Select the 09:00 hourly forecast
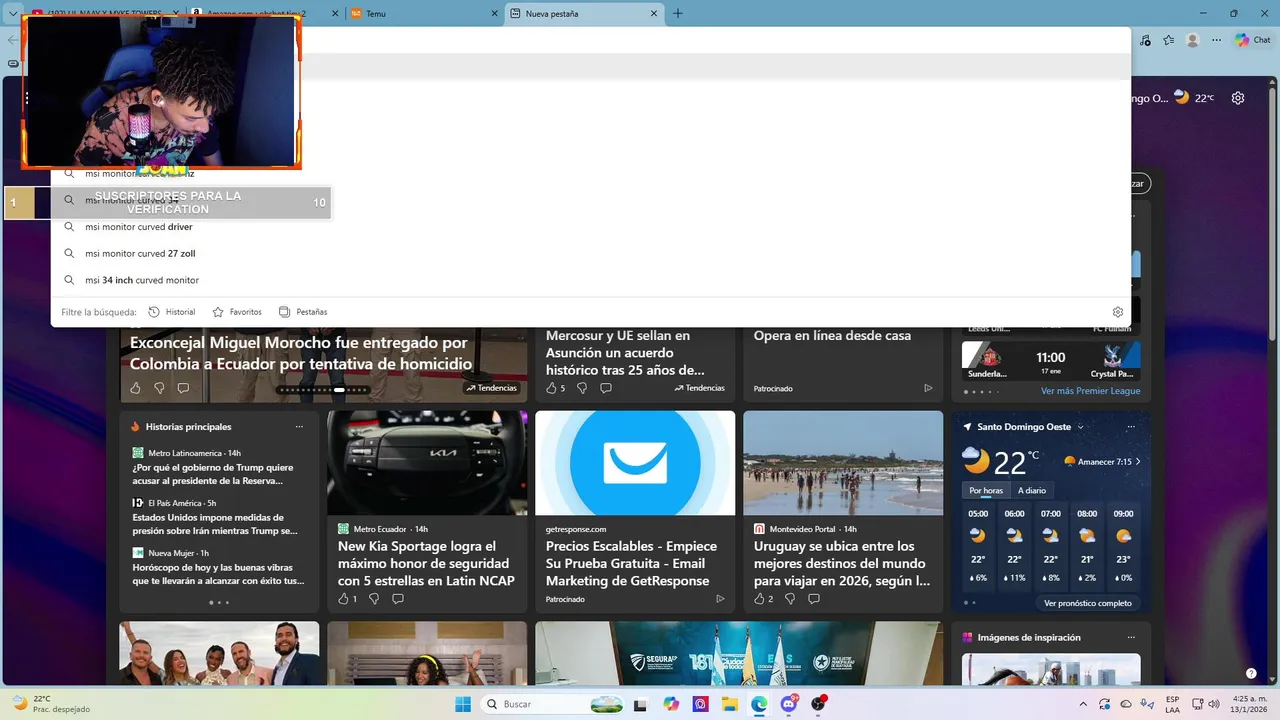Viewport: 1280px width, 720px height. (1123, 545)
